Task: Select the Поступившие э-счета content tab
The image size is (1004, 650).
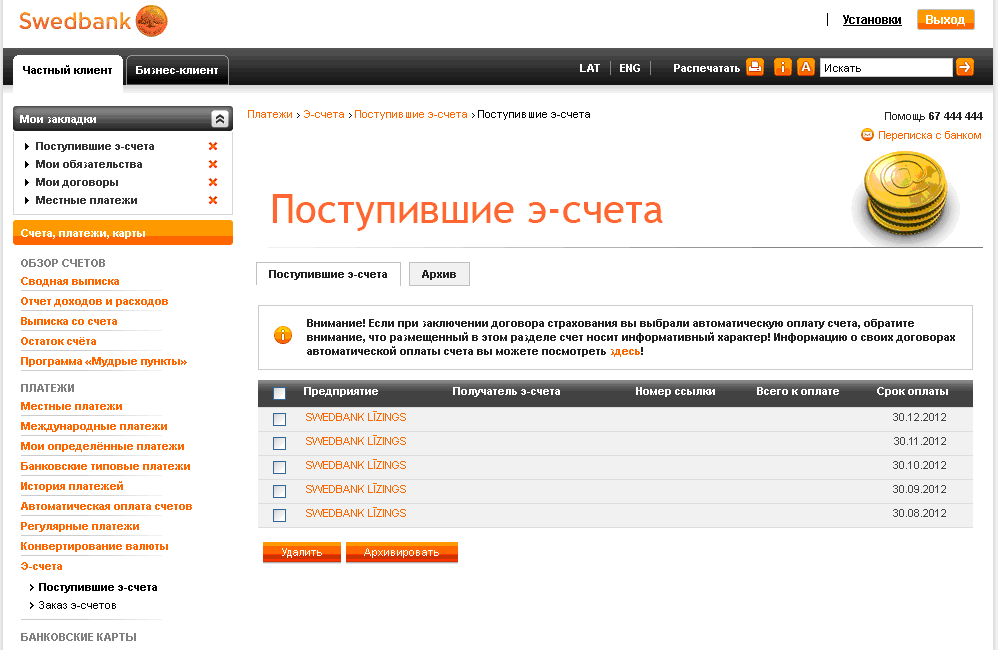Action: click(x=328, y=274)
